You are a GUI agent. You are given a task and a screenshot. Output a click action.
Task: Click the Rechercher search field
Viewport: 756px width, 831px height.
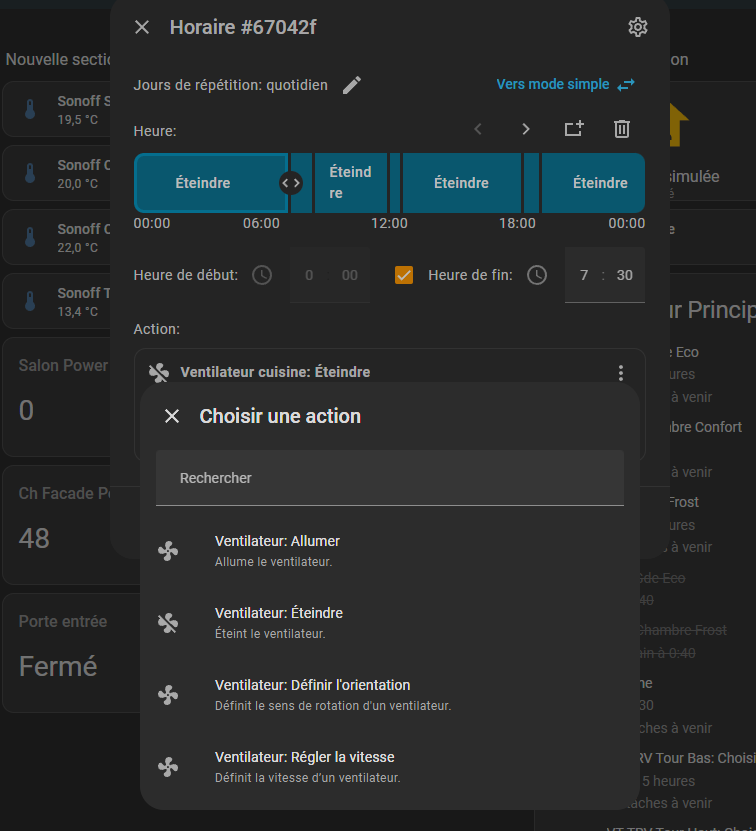tap(390, 478)
